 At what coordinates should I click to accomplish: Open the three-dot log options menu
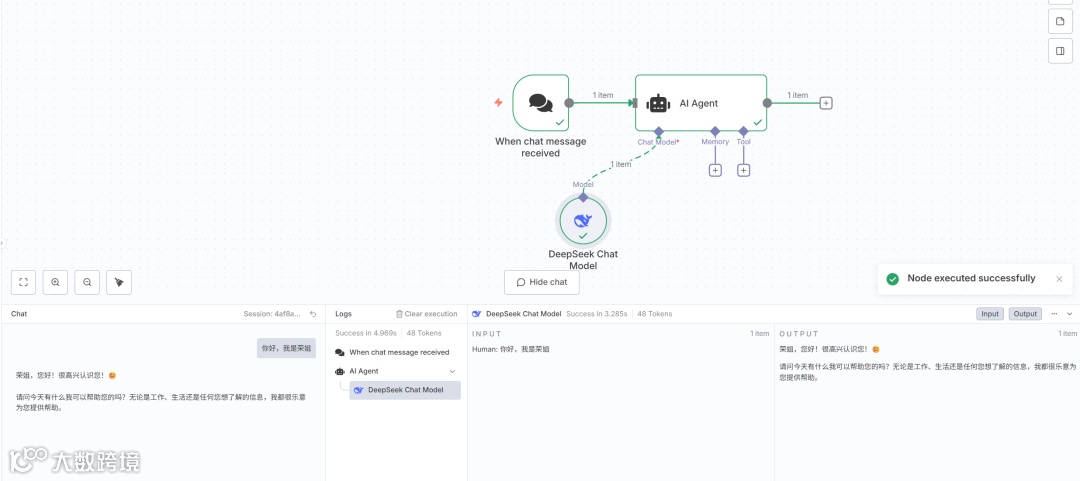coord(1054,314)
